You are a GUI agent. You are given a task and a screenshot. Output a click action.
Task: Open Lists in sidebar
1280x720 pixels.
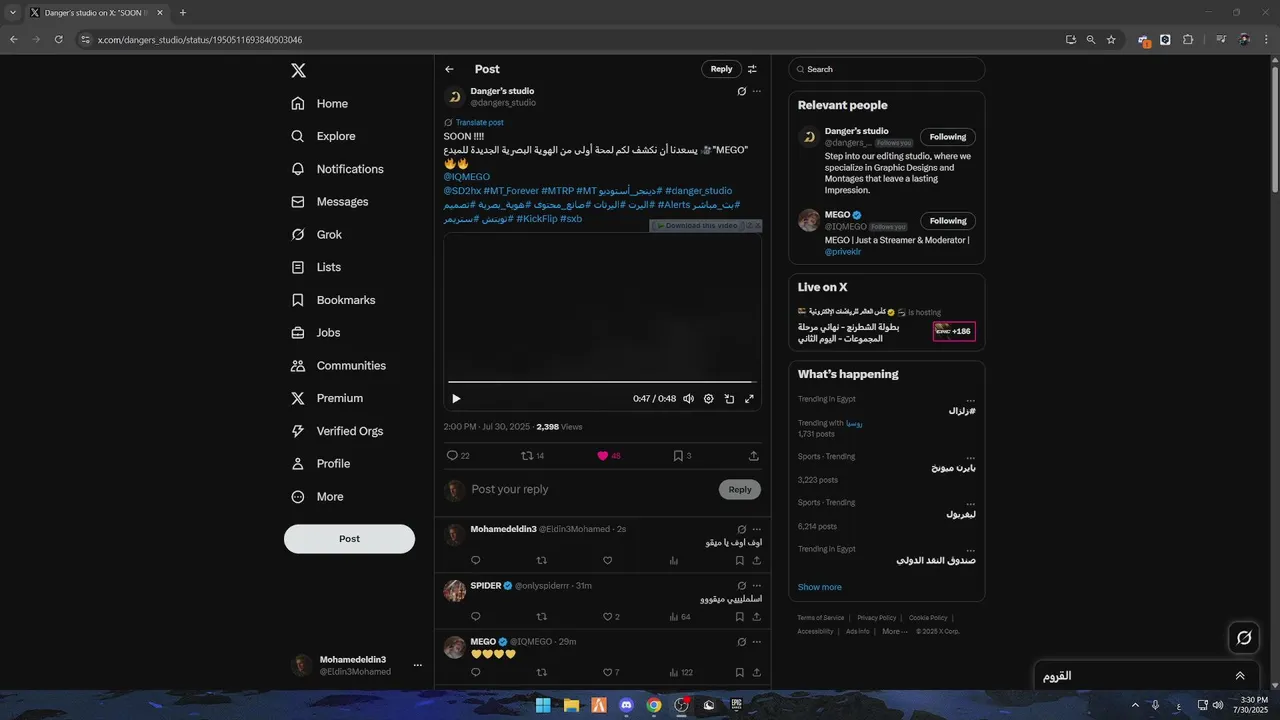(x=316, y=267)
